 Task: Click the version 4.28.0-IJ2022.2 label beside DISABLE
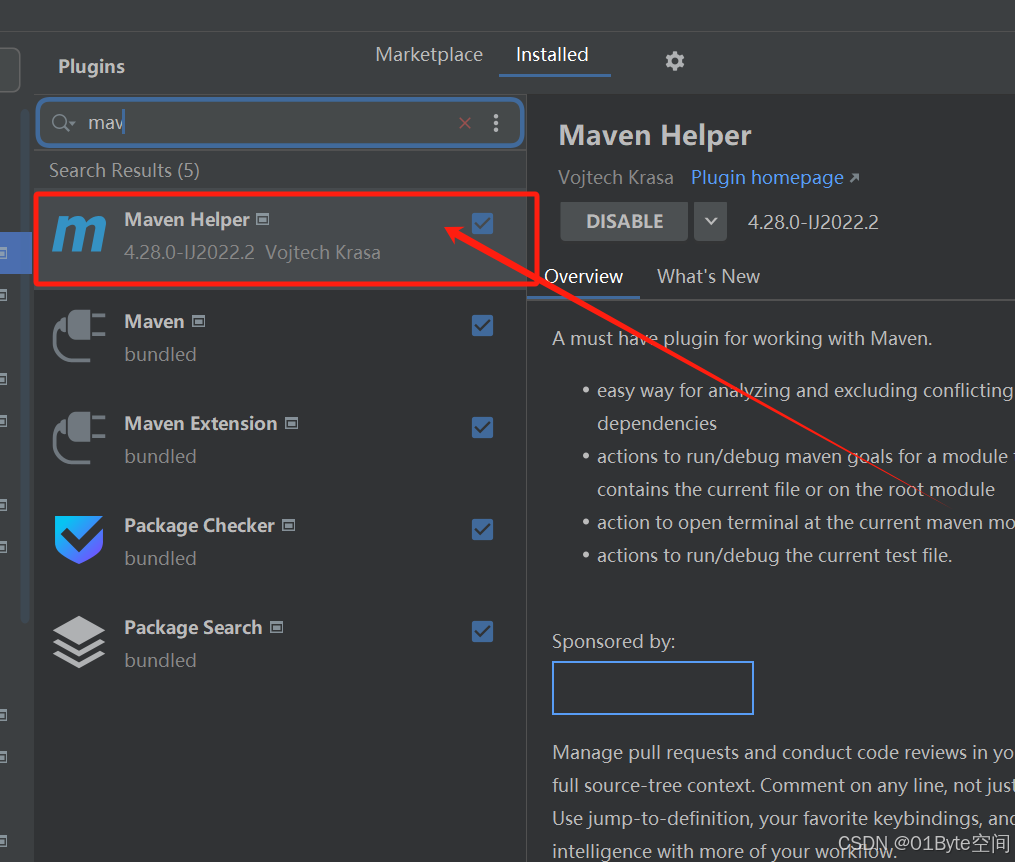(813, 222)
